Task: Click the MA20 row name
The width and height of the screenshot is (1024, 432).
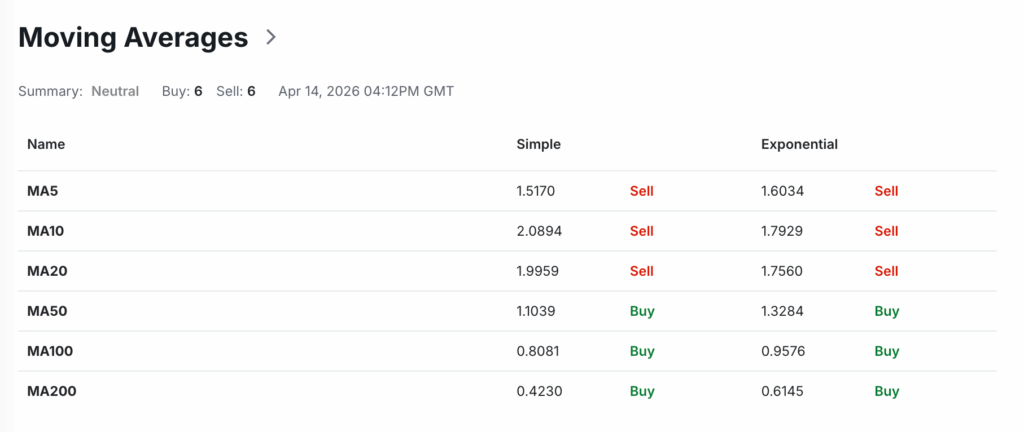Action: click(48, 271)
